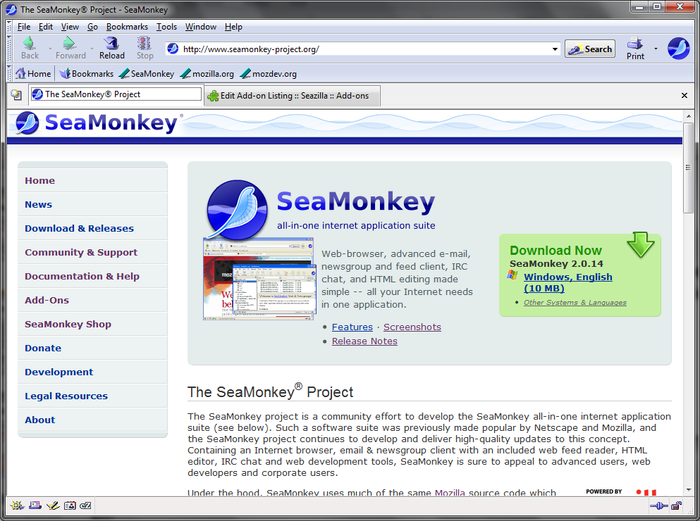Screen dimensions: 700x521
Task: Open the Window menu
Action: [x=200, y=27]
